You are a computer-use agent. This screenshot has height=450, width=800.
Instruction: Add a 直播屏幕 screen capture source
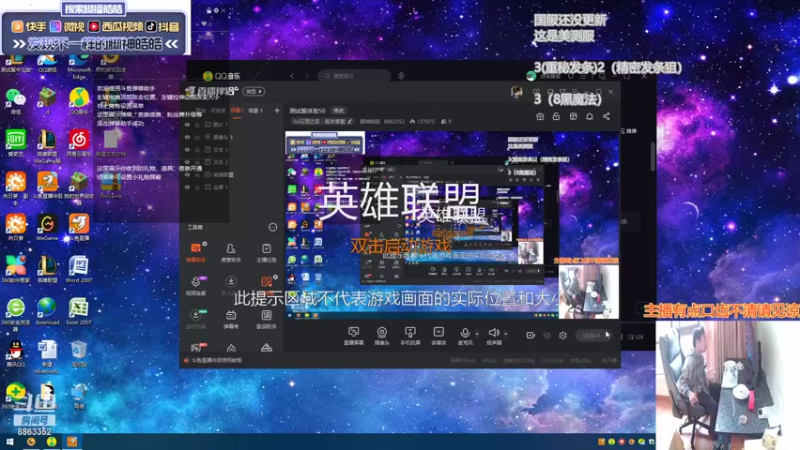click(x=353, y=336)
